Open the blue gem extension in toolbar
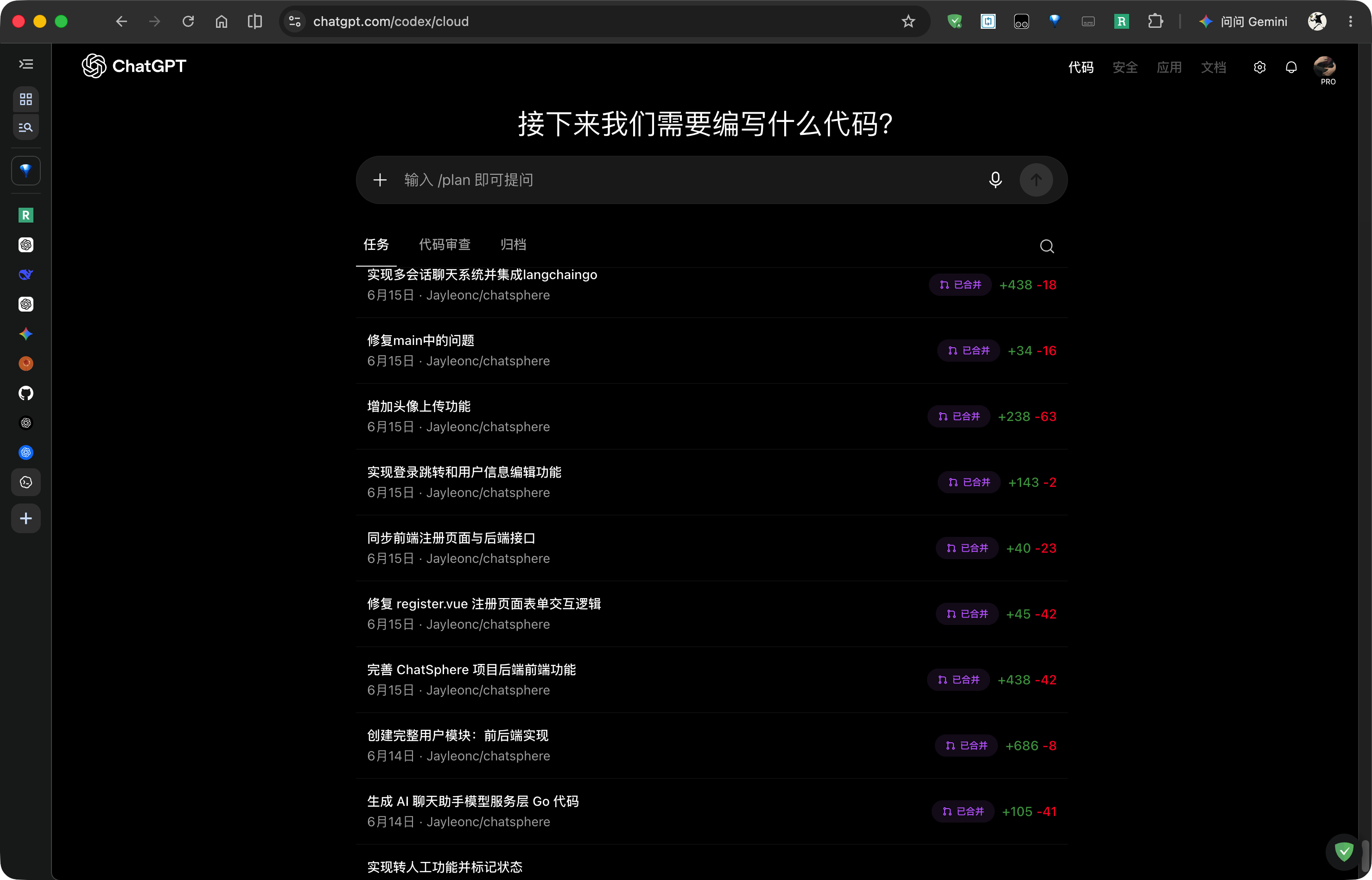 [1054, 22]
